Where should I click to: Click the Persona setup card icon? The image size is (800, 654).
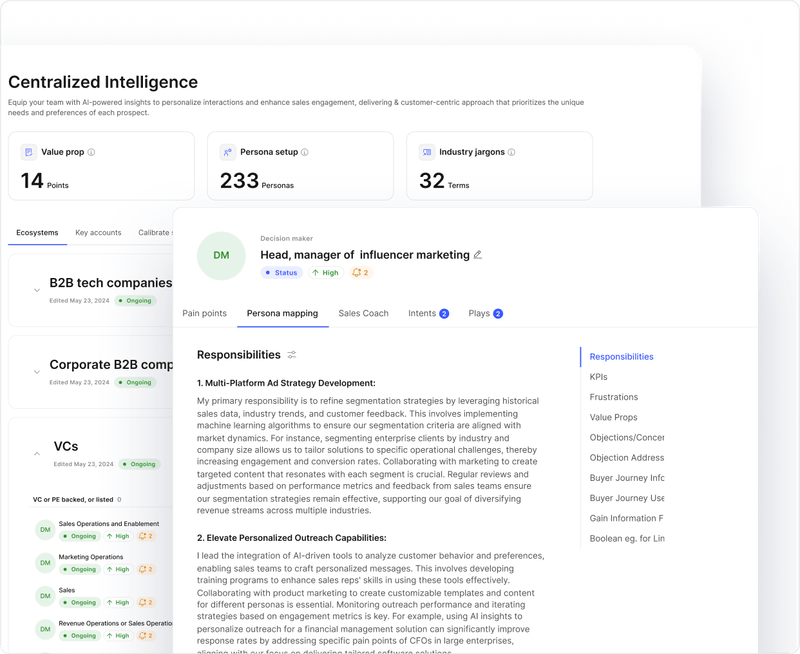(228, 152)
